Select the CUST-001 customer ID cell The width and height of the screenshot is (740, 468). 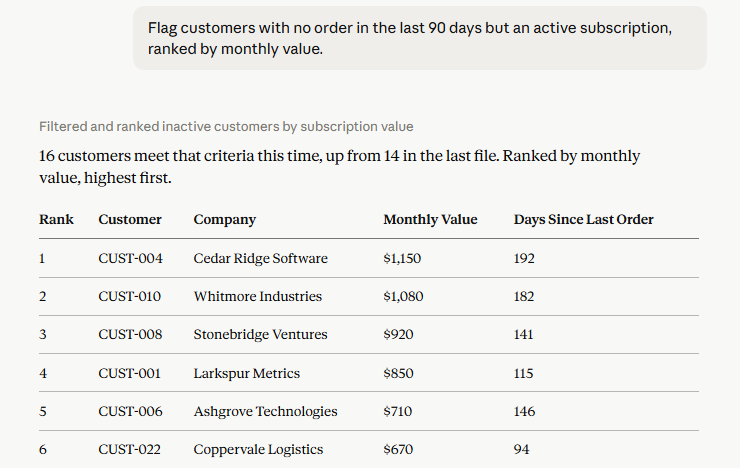(x=129, y=373)
